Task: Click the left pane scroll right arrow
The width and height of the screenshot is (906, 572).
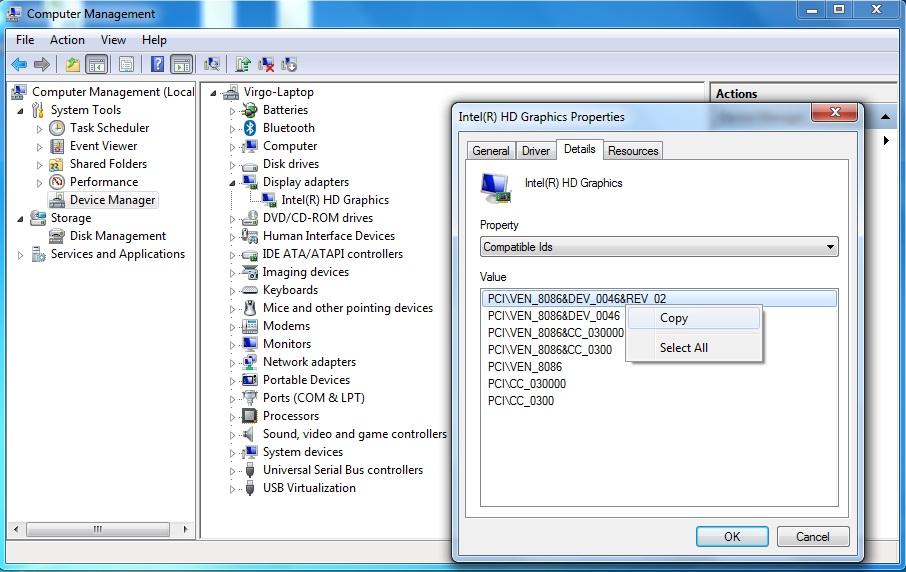Action: 185,529
